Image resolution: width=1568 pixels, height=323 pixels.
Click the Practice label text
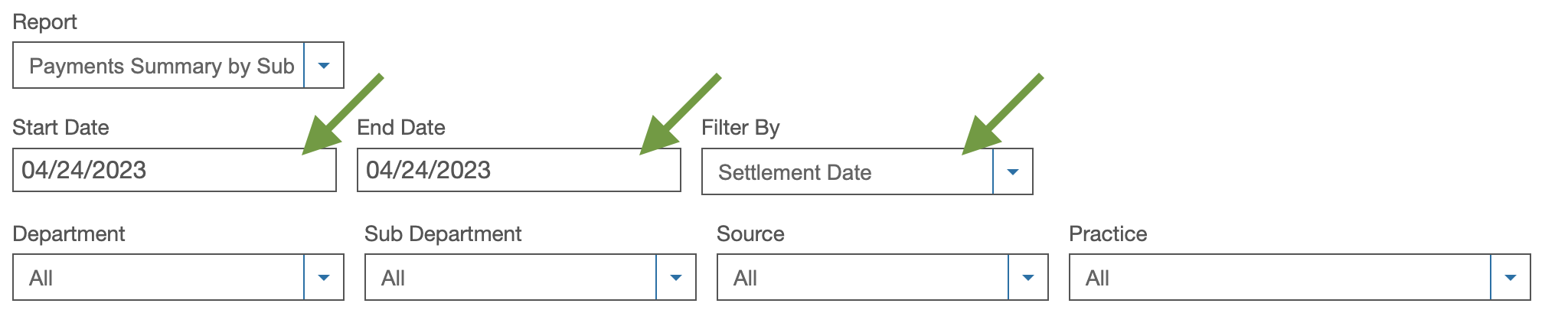click(x=1108, y=233)
